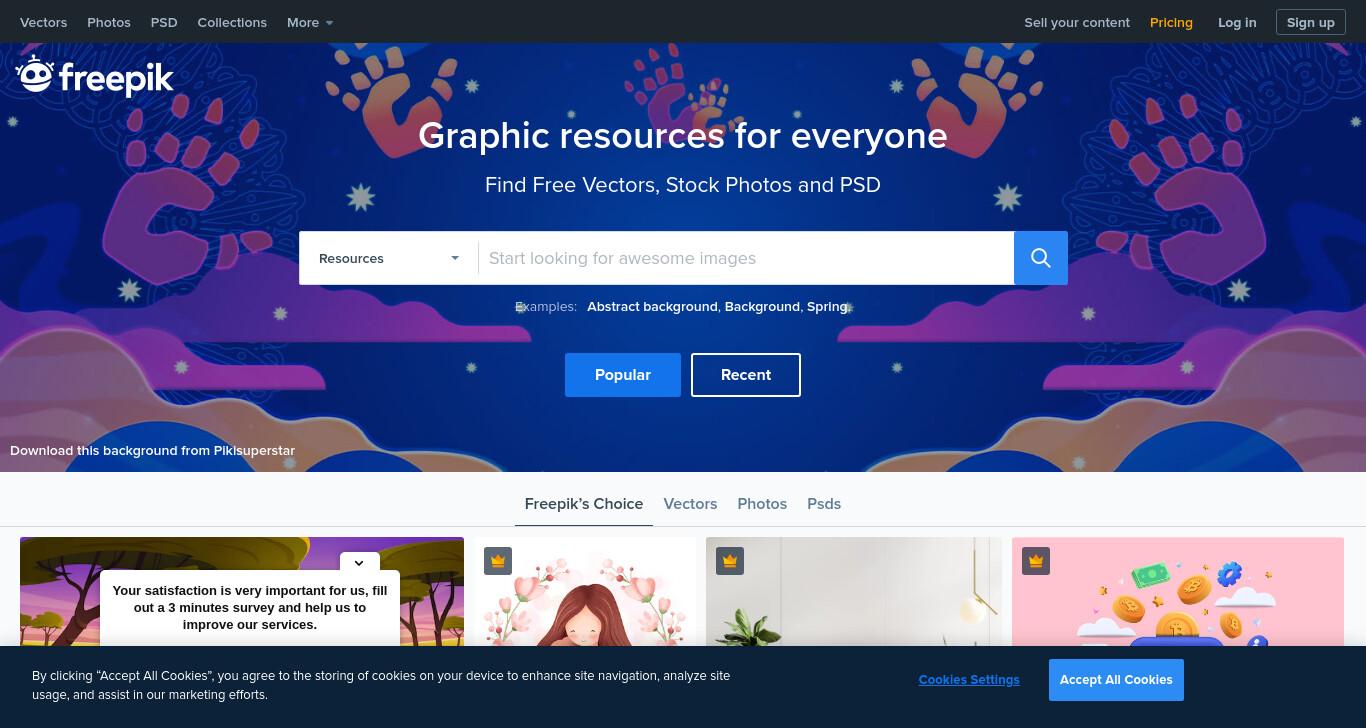
Task: Select the Freepik's Choice tab
Action: tap(584, 504)
